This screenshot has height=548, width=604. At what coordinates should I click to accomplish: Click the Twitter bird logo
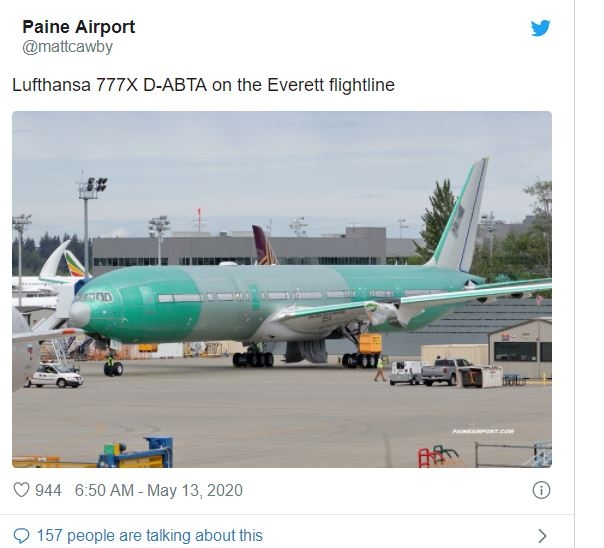(x=541, y=28)
